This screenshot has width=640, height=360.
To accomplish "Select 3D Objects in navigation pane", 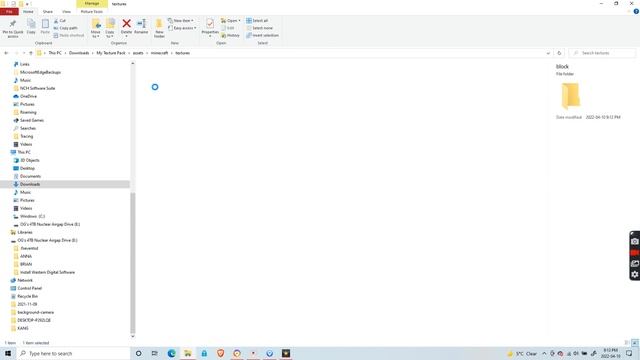I will coord(29,160).
